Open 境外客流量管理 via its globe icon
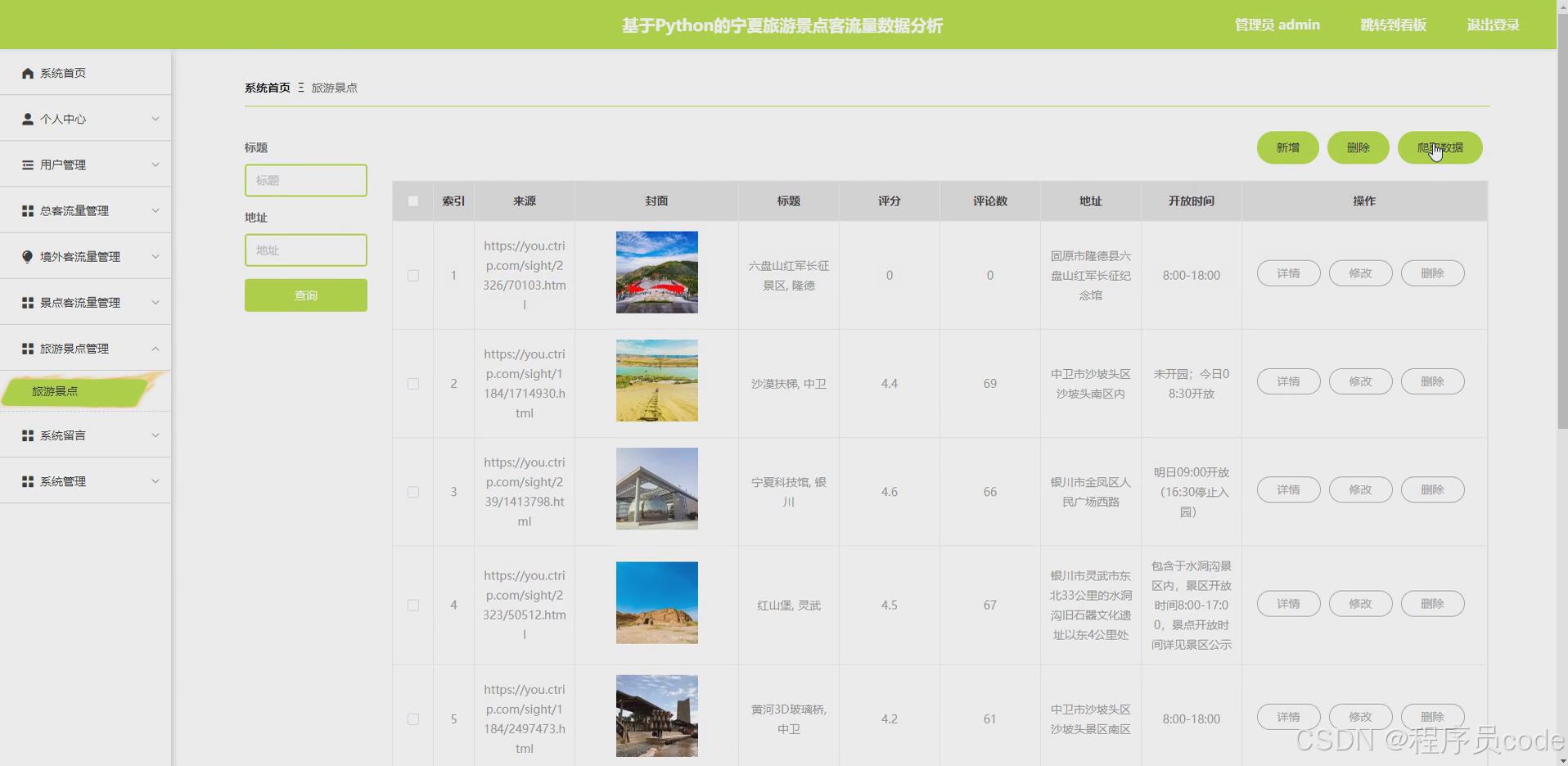1568x766 pixels. (27, 256)
